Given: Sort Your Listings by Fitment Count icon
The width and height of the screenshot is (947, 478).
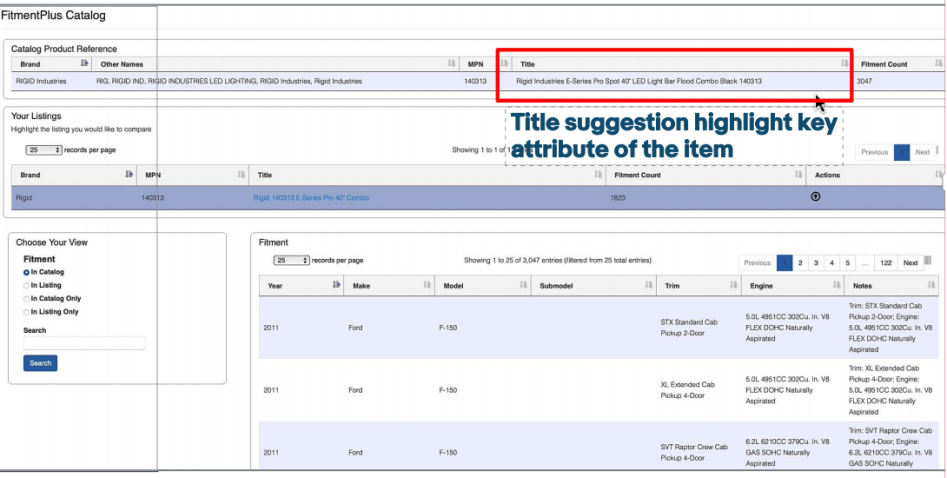Looking at the screenshot, I should (x=798, y=175).
